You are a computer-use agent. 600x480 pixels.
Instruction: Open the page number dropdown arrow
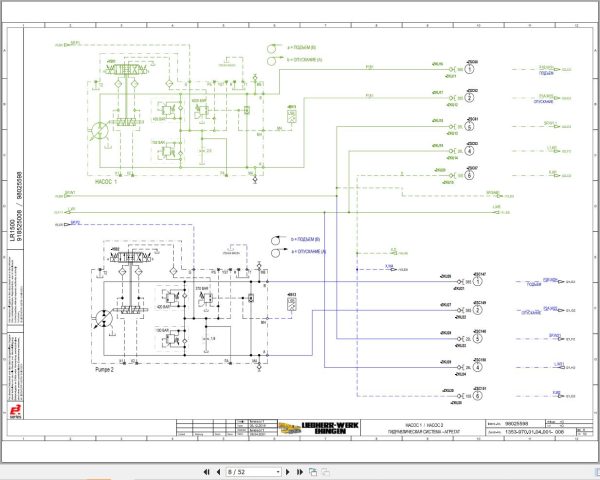click(x=278, y=472)
